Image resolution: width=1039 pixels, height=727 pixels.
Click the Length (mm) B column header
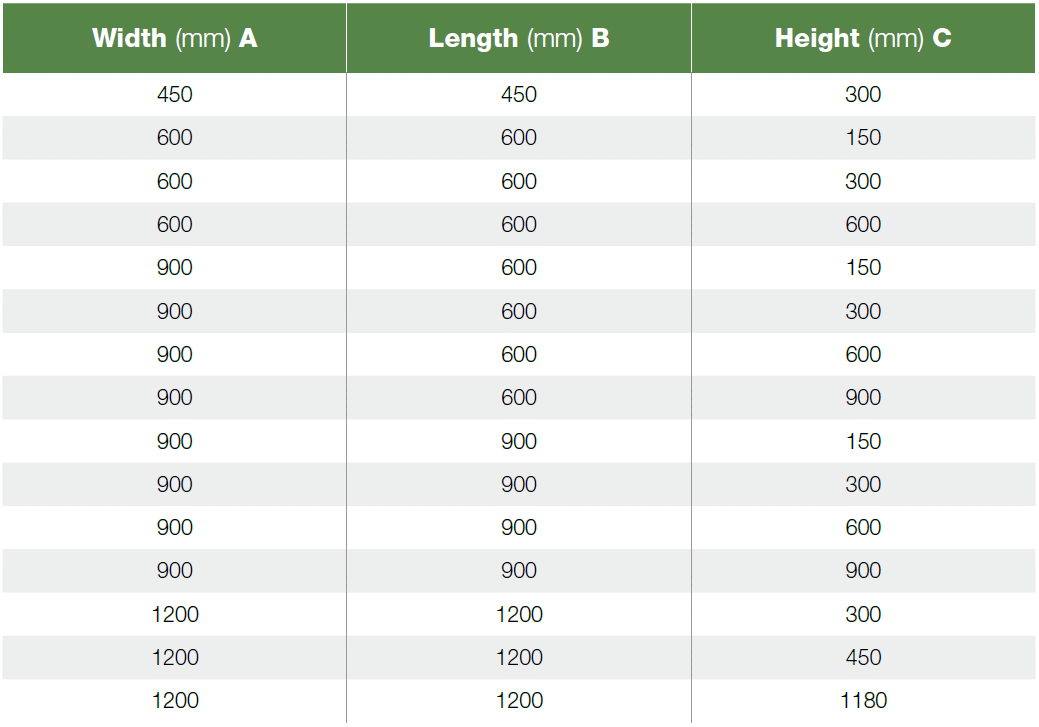[519, 39]
